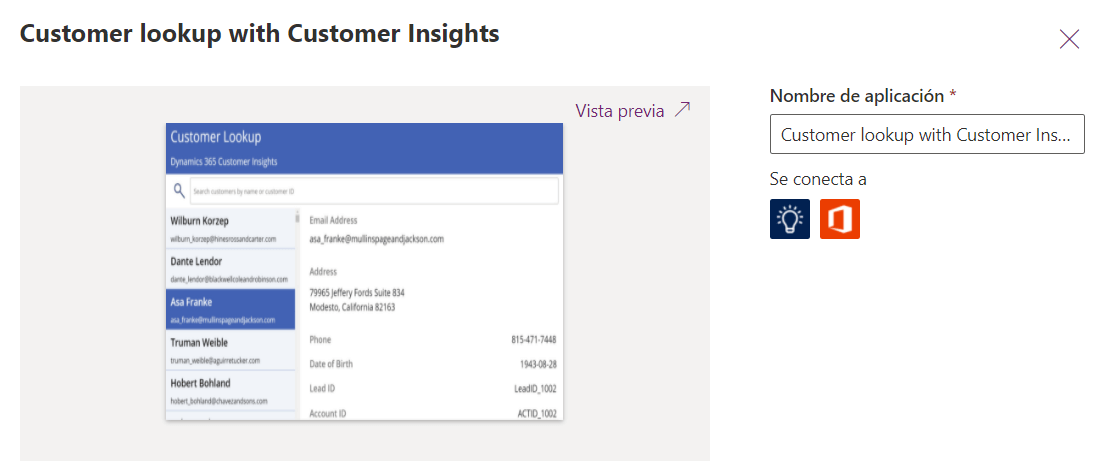Click the Date of Birth value 1943-08-28
Image resolution: width=1102 pixels, height=472 pixels.
(537, 364)
